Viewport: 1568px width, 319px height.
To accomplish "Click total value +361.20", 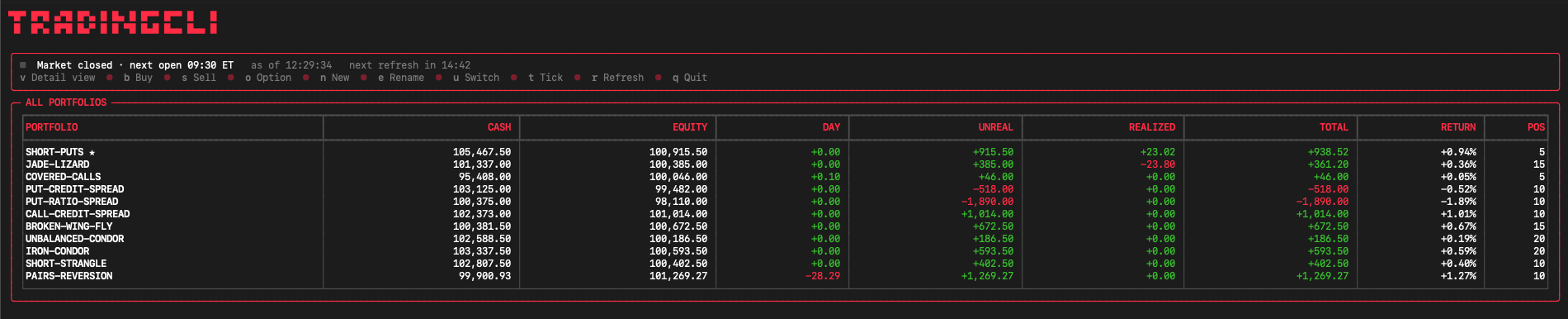I will [x=1328, y=164].
